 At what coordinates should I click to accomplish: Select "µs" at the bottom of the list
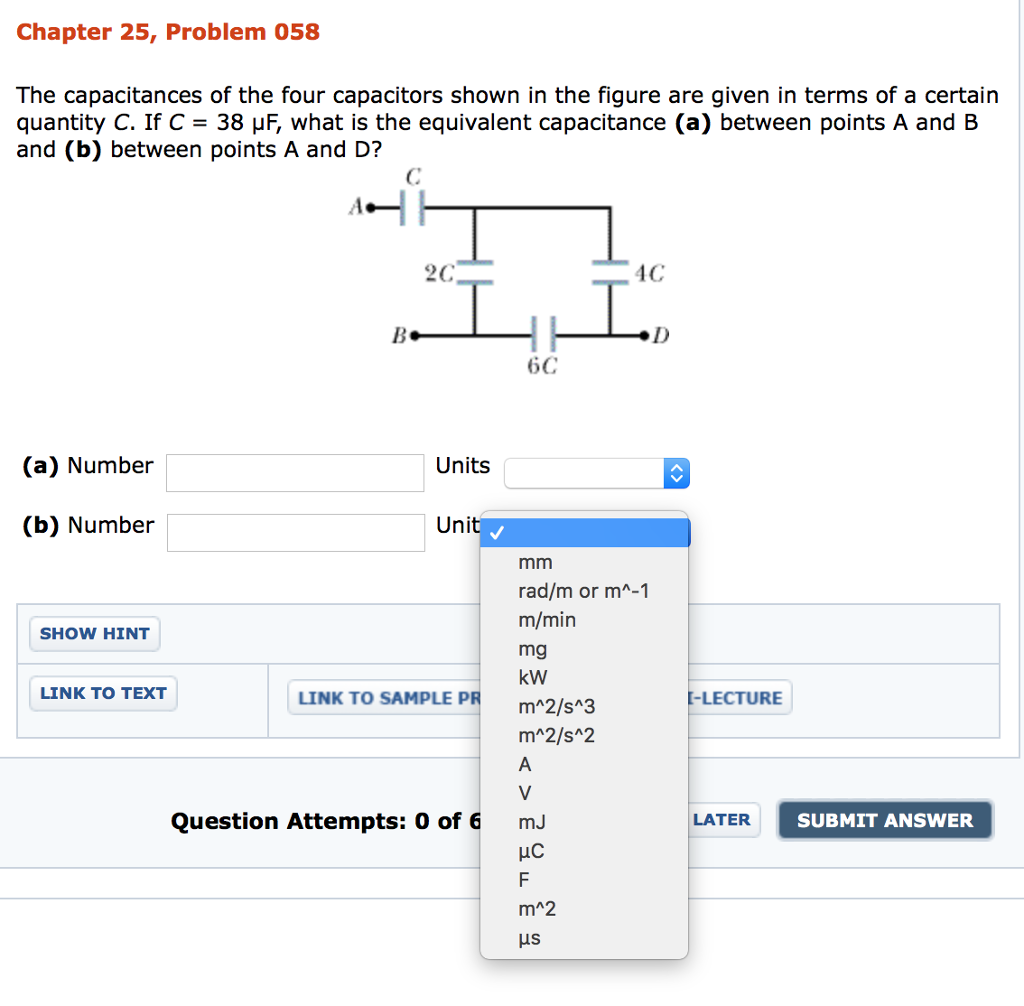529,938
